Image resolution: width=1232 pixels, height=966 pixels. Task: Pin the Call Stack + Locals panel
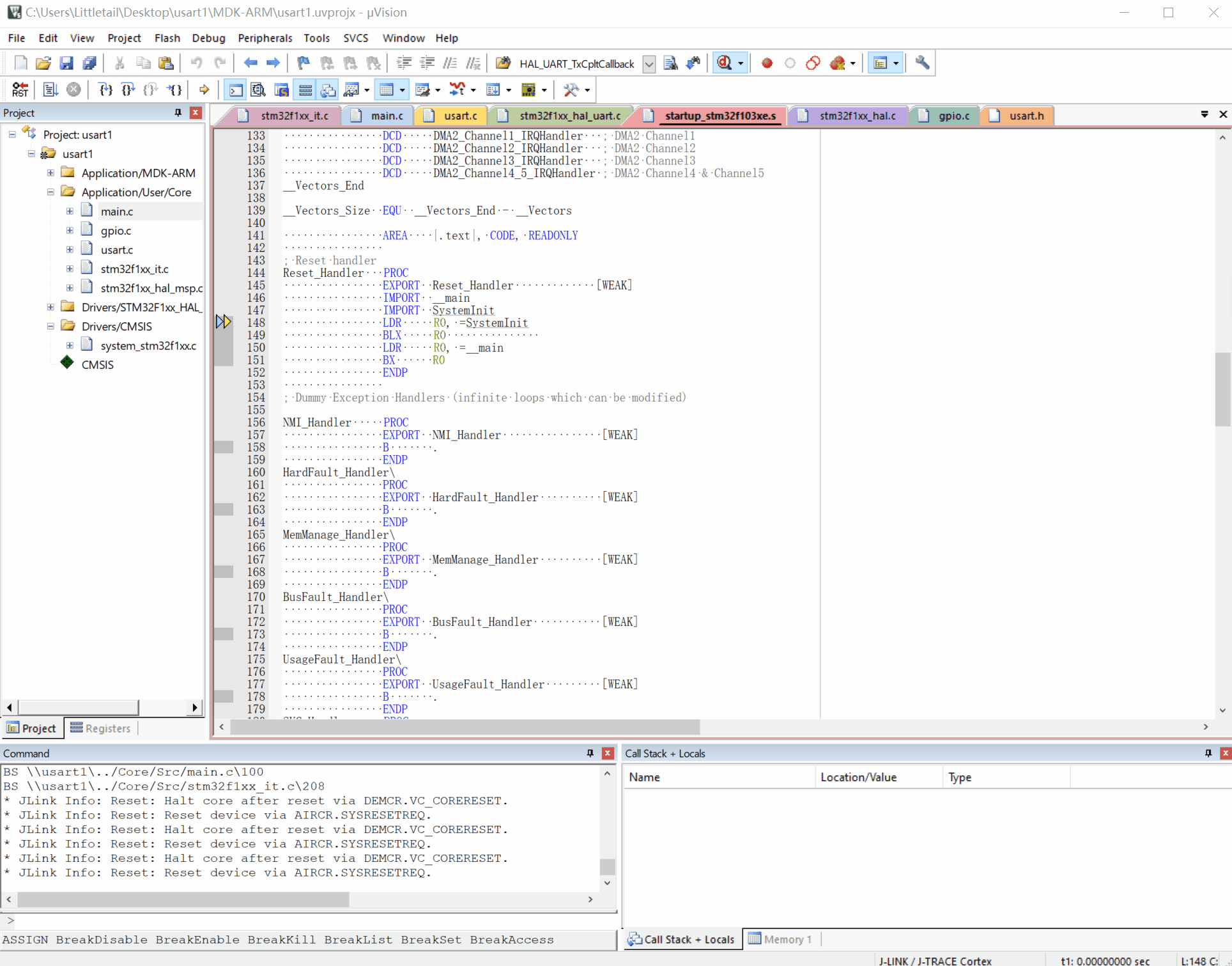(x=1208, y=753)
